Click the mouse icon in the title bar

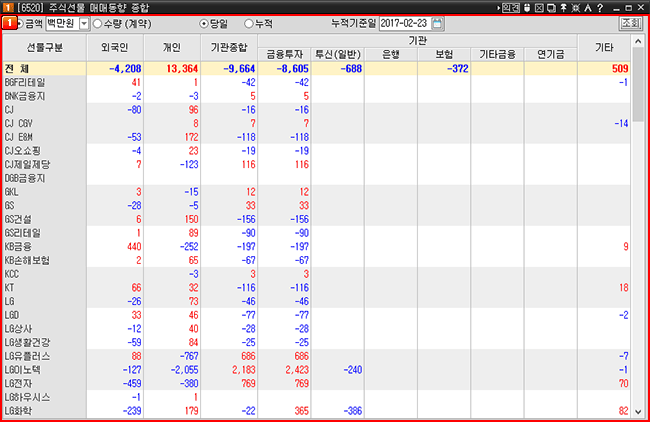[x=527, y=8]
